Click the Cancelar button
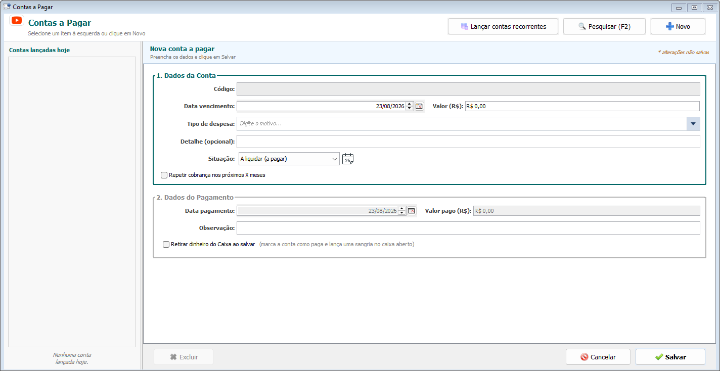 (x=598, y=357)
